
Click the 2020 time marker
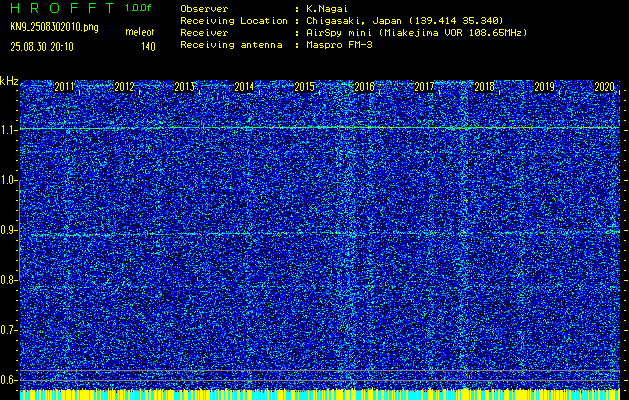[605, 87]
